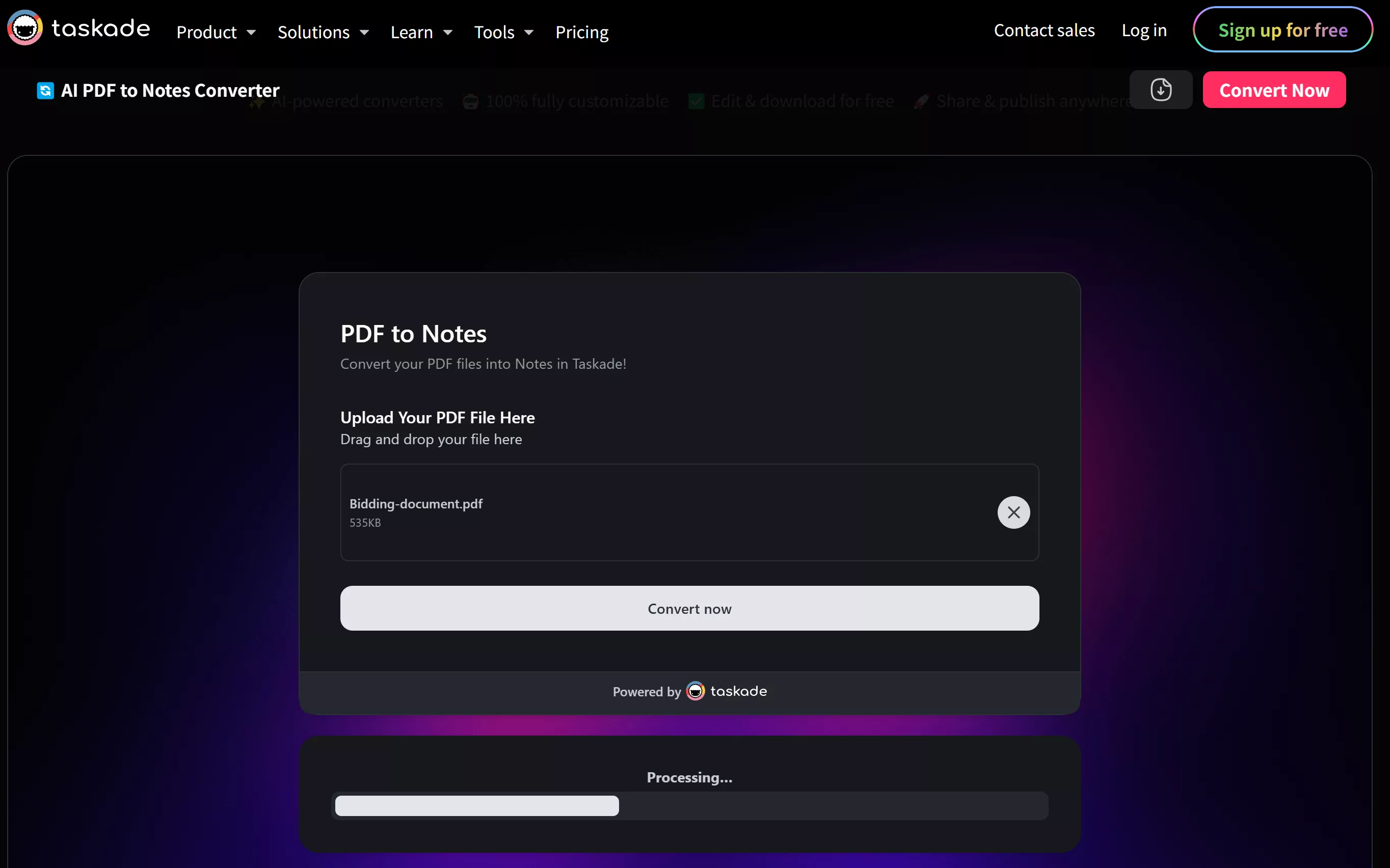Remove Bidding-document.pdf with the X icon
1390x868 pixels.
pyautogui.click(x=1013, y=512)
